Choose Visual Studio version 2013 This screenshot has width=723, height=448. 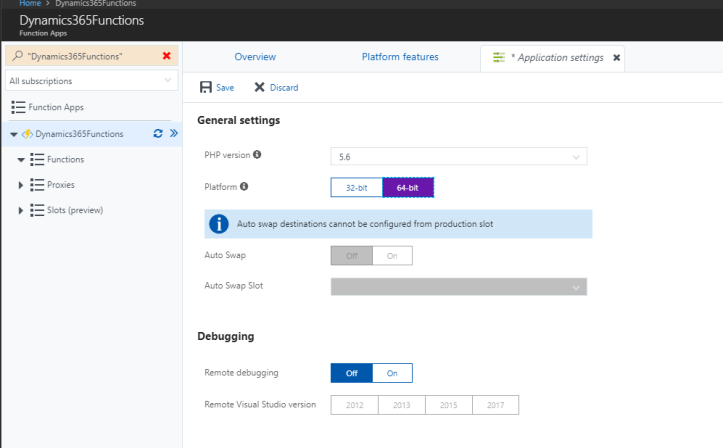click(402, 405)
